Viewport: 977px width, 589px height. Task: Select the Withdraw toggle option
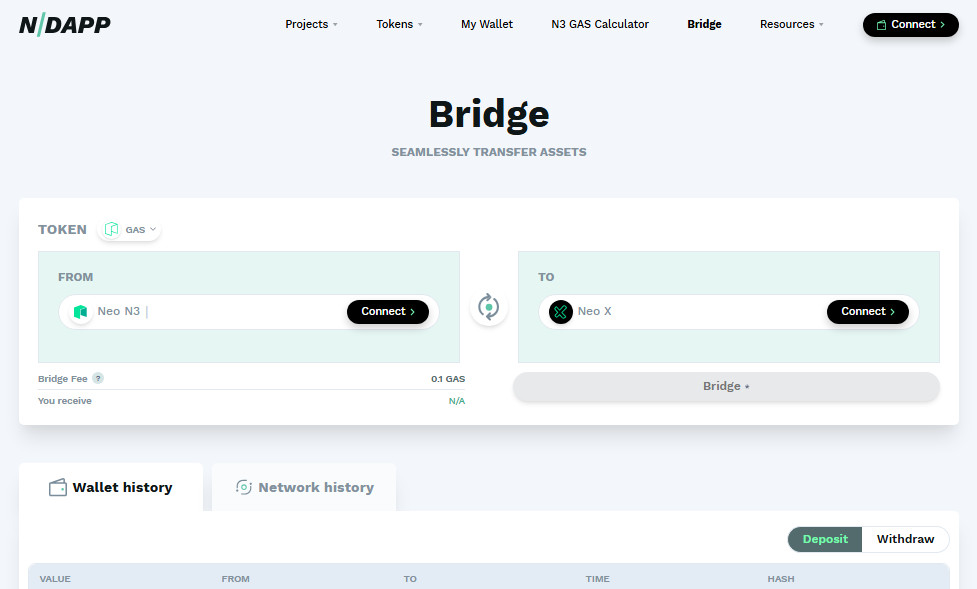(905, 539)
